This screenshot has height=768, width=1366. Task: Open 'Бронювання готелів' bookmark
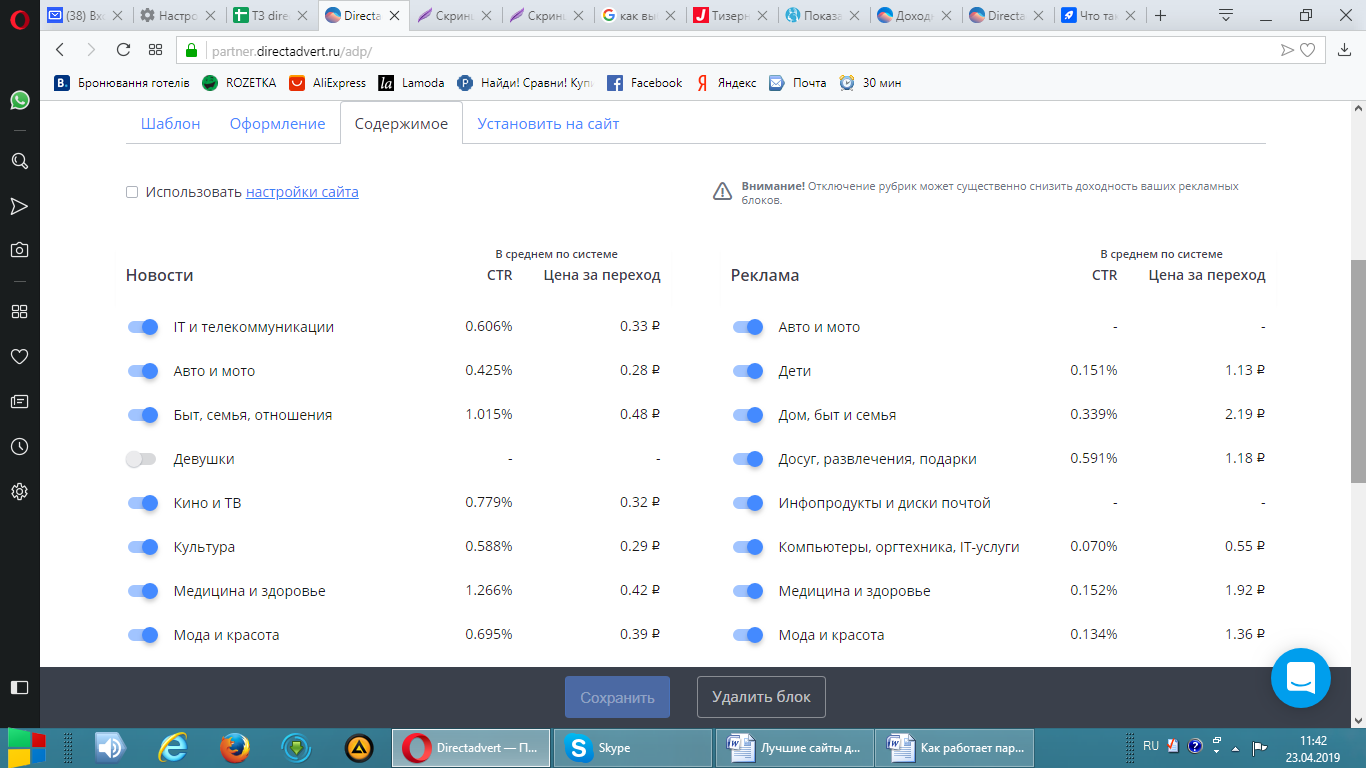[122, 83]
